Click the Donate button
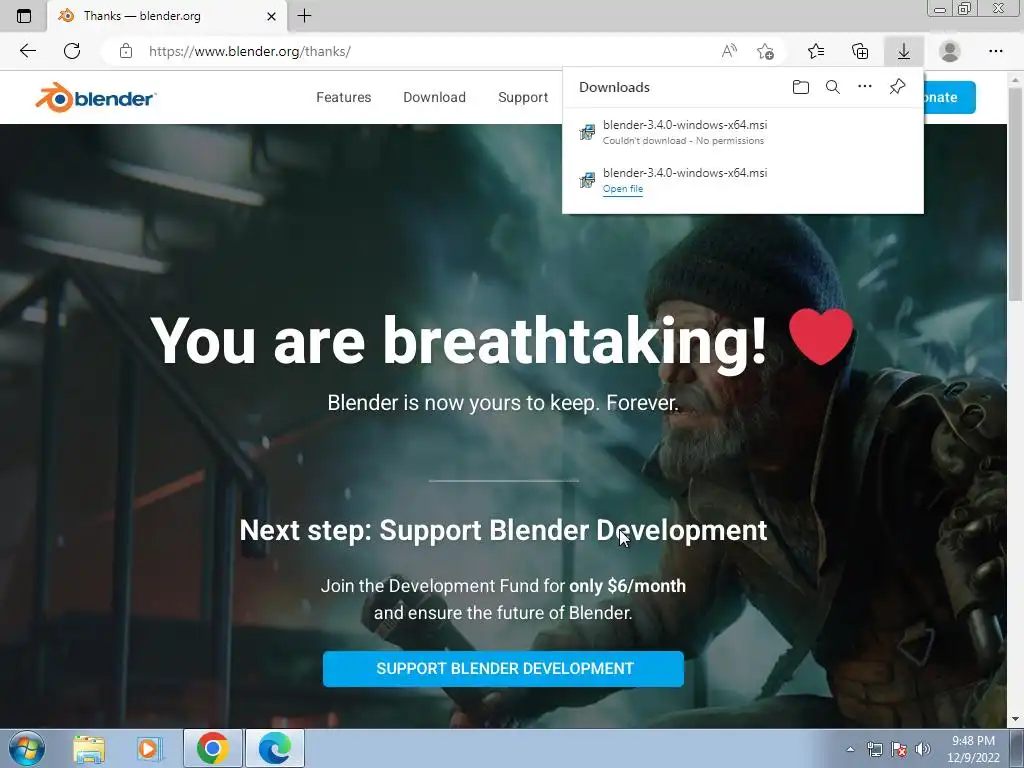 (x=950, y=97)
